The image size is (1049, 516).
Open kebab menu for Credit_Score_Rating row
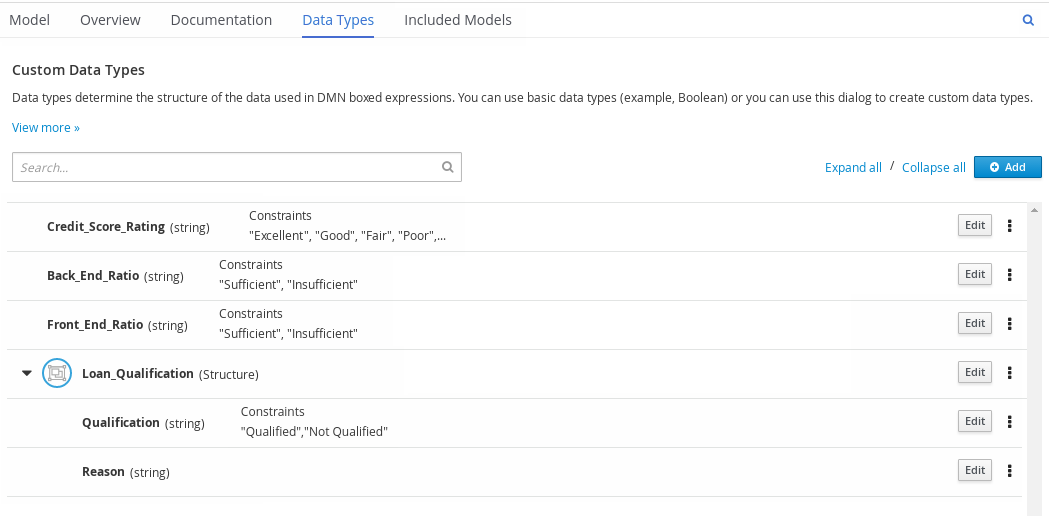pyautogui.click(x=1009, y=226)
